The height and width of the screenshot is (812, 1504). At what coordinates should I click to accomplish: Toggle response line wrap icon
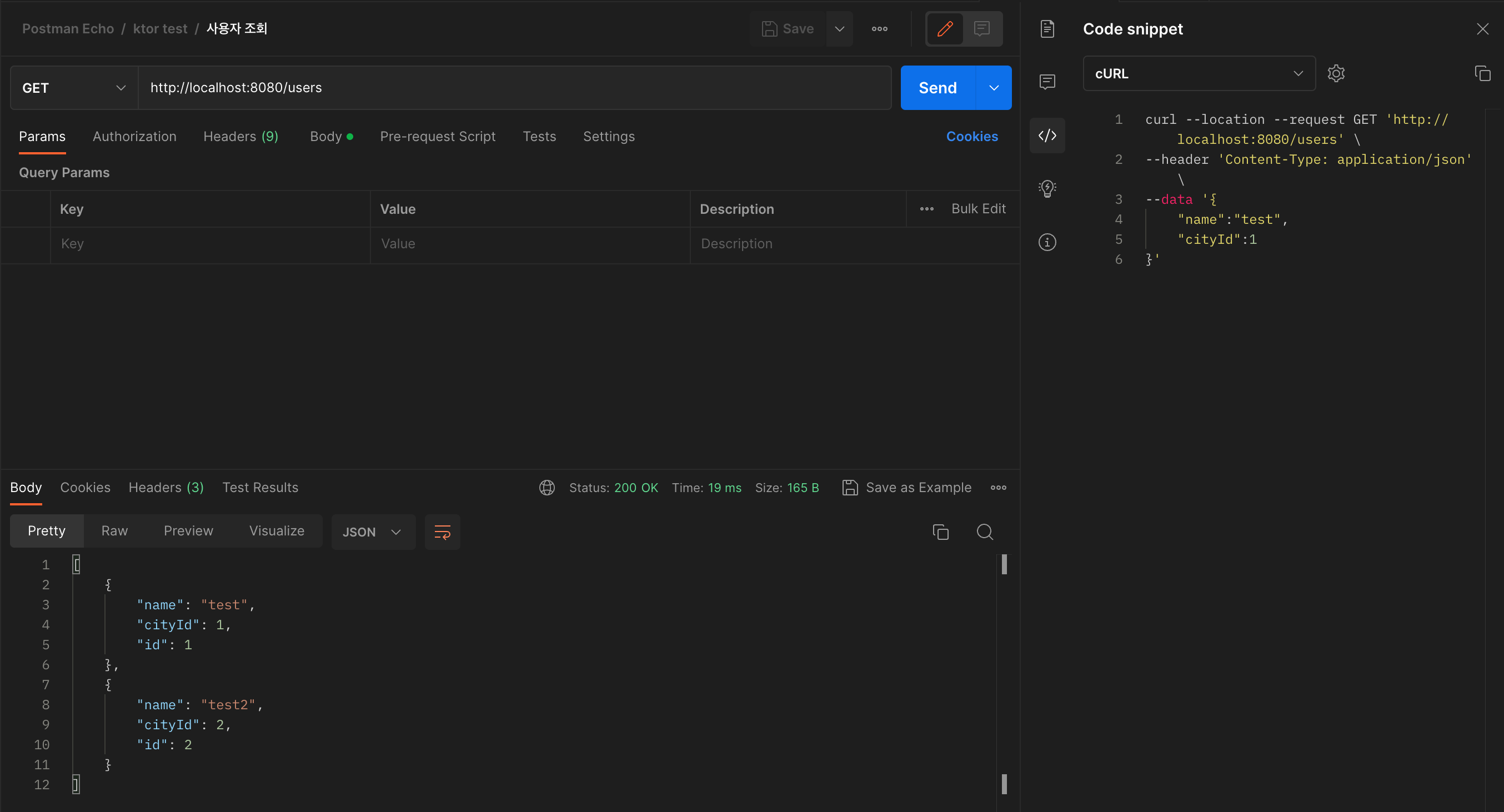point(443,532)
